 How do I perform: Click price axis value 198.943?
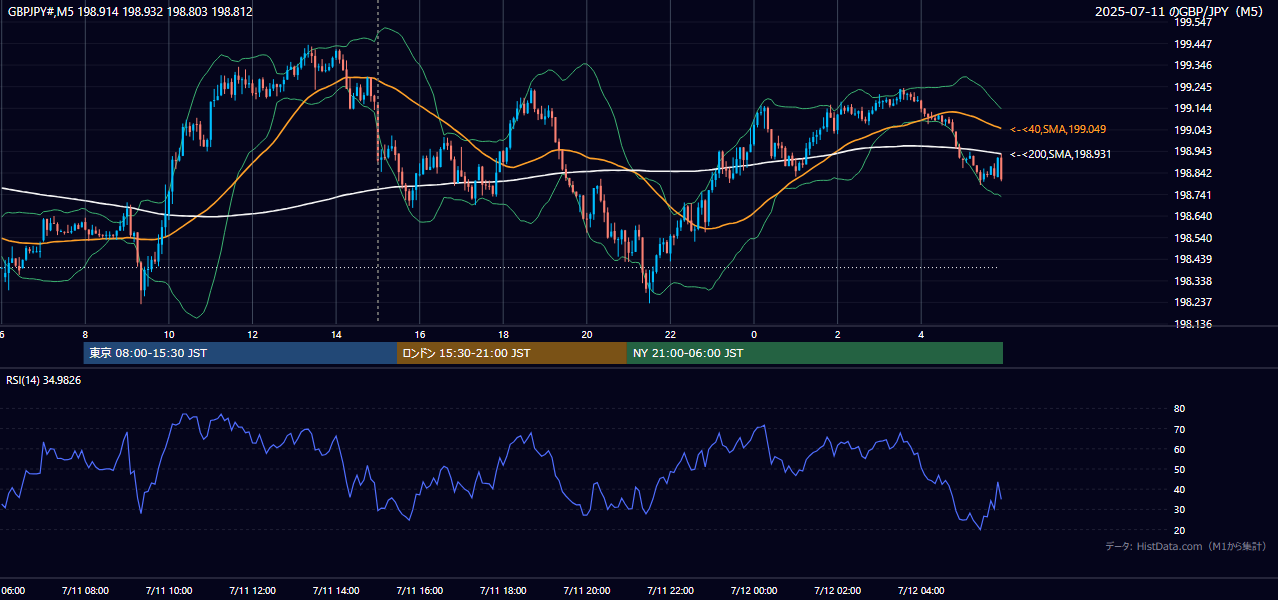tap(1194, 151)
